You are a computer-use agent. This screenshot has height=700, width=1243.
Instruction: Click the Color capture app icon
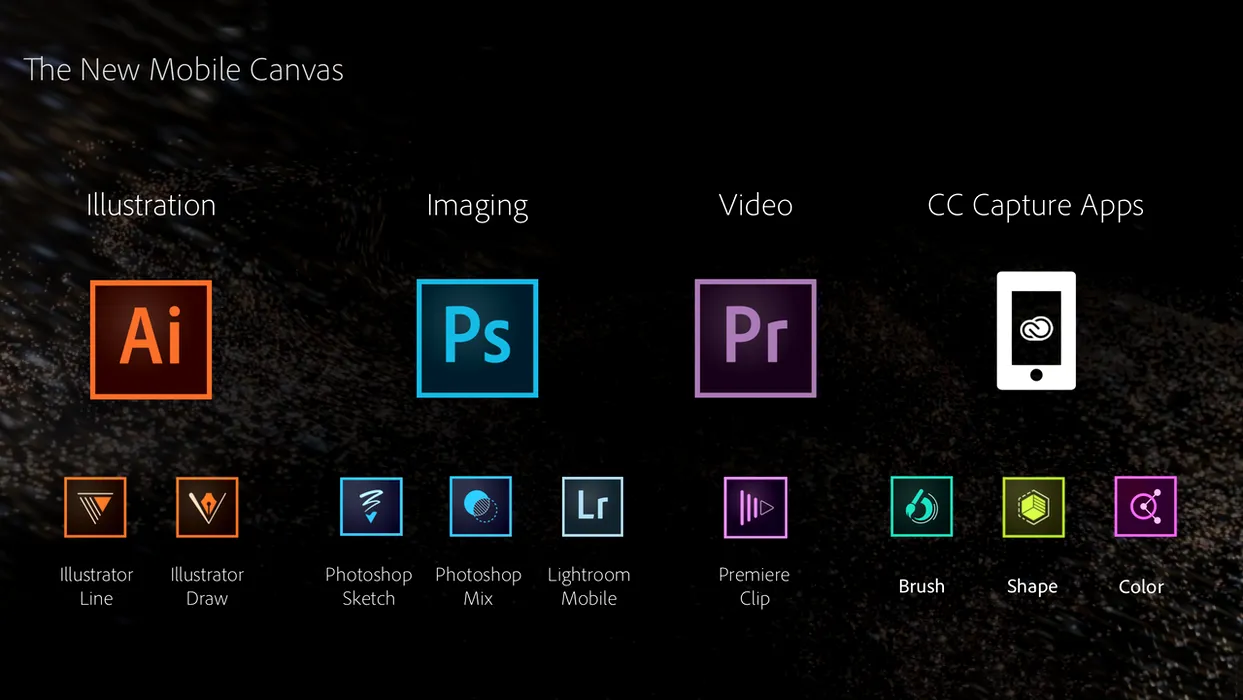pos(1145,507)
